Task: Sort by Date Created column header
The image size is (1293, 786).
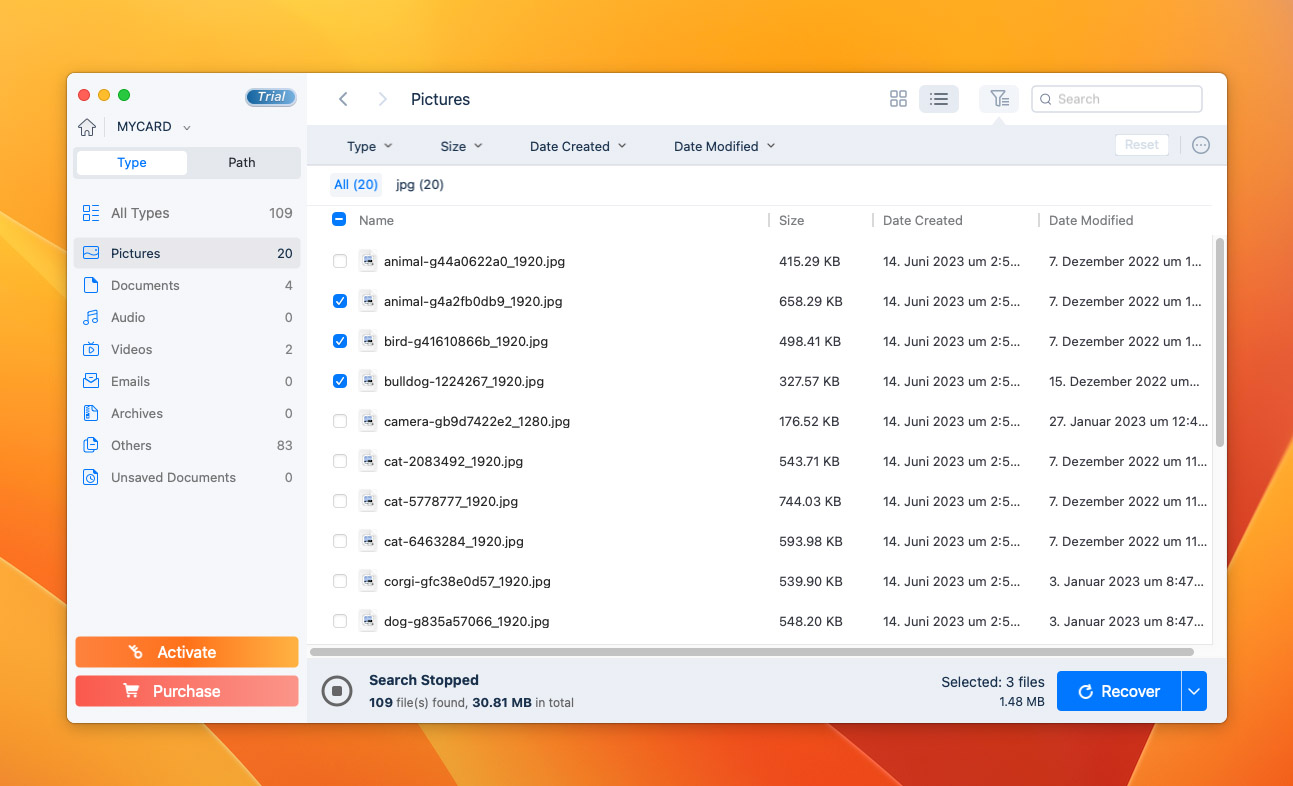Action: 922,220
